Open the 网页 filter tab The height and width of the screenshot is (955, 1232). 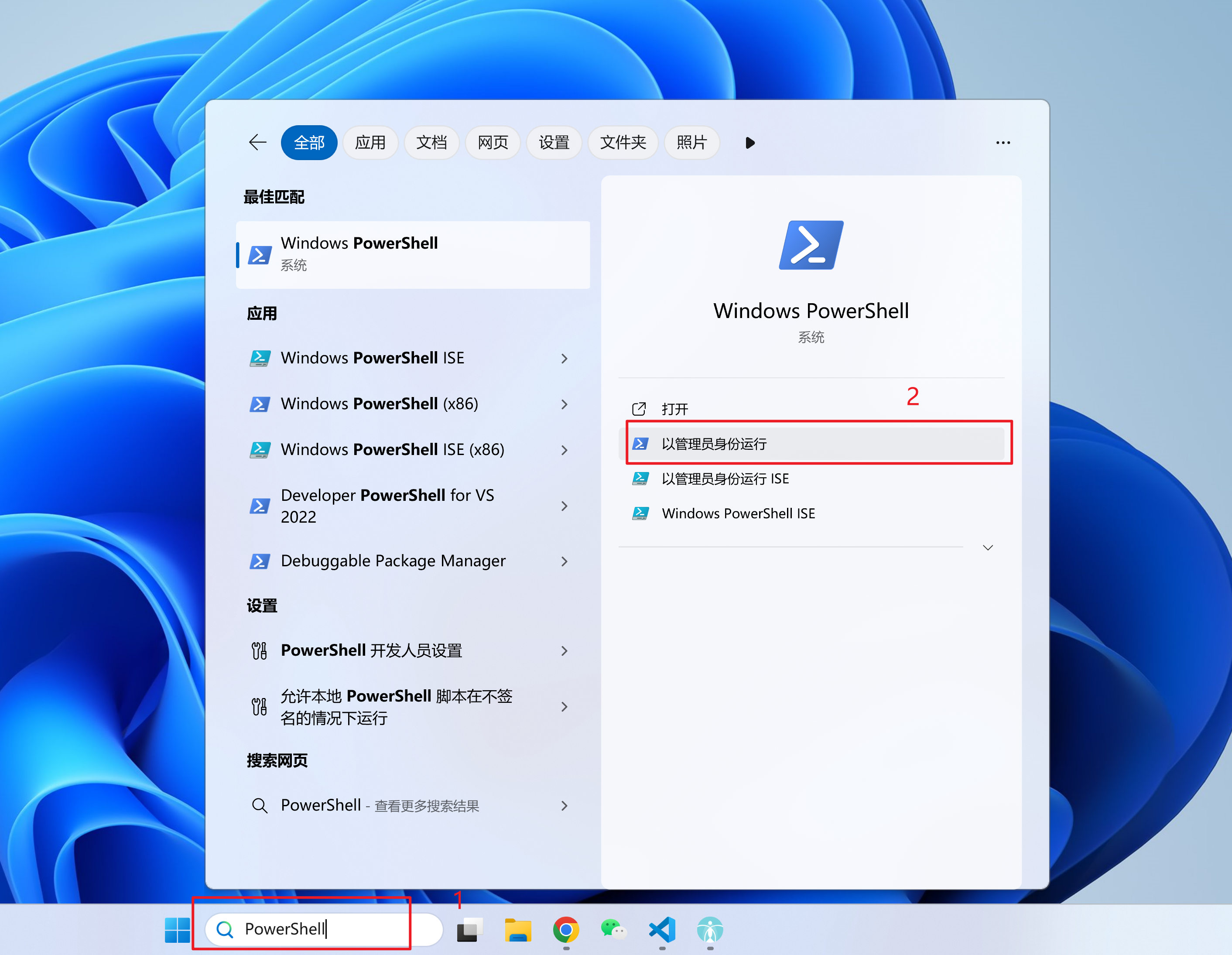click(493, 142)
